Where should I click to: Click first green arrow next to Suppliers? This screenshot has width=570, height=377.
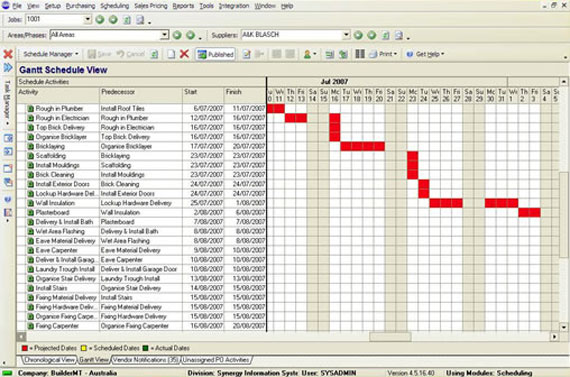[x=358, y=35]
